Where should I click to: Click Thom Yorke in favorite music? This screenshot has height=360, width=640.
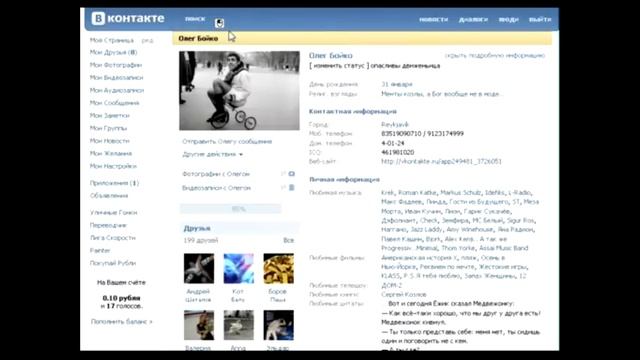(458, 248)
